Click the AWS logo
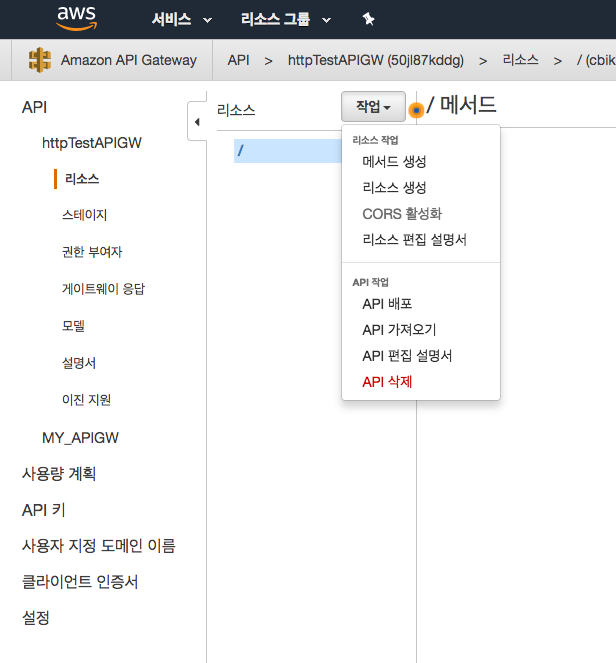 click(77, 18)
